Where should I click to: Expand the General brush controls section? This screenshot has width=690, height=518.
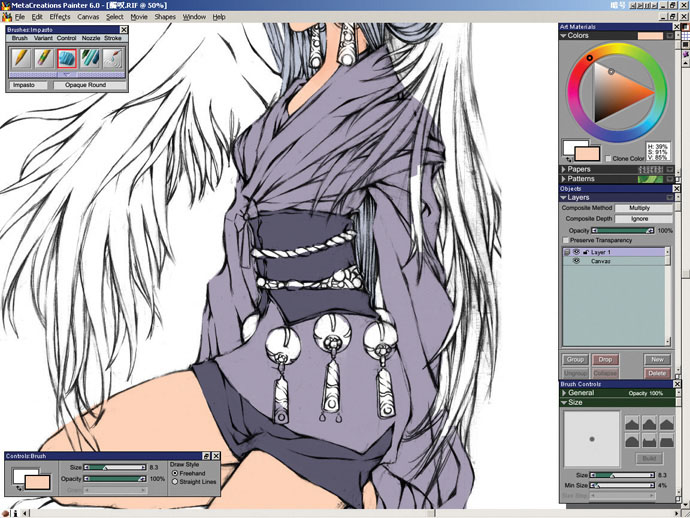pyautogui.click(x=564, y=393)
